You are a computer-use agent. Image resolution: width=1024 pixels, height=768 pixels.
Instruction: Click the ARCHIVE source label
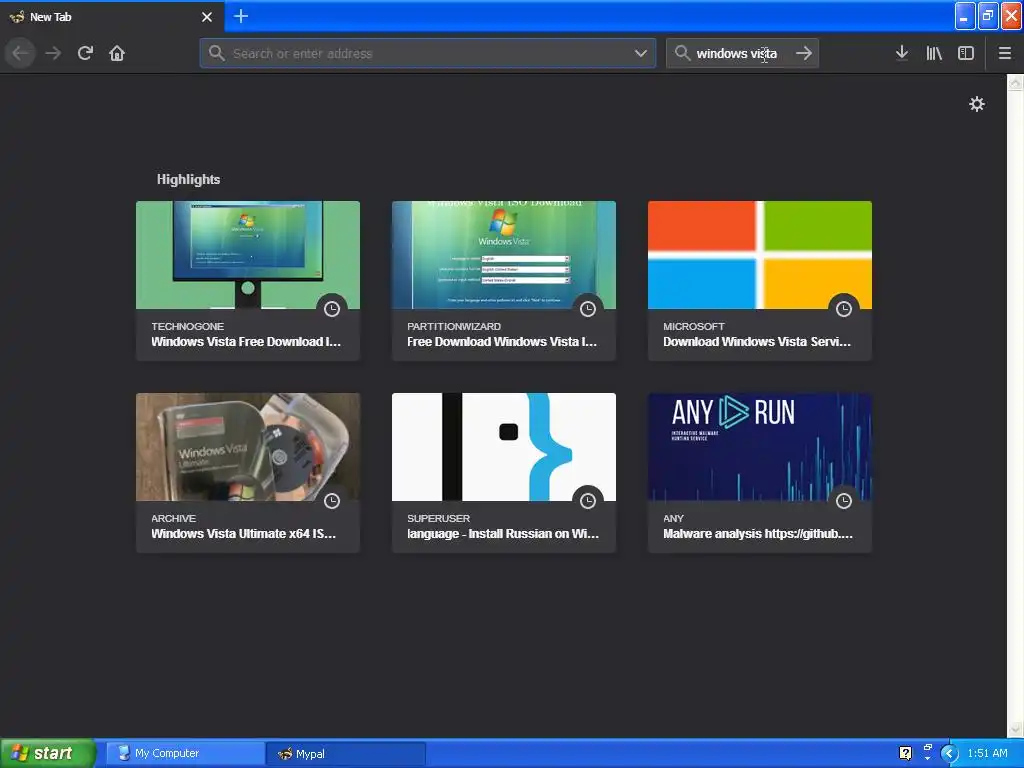pos(173,519)
